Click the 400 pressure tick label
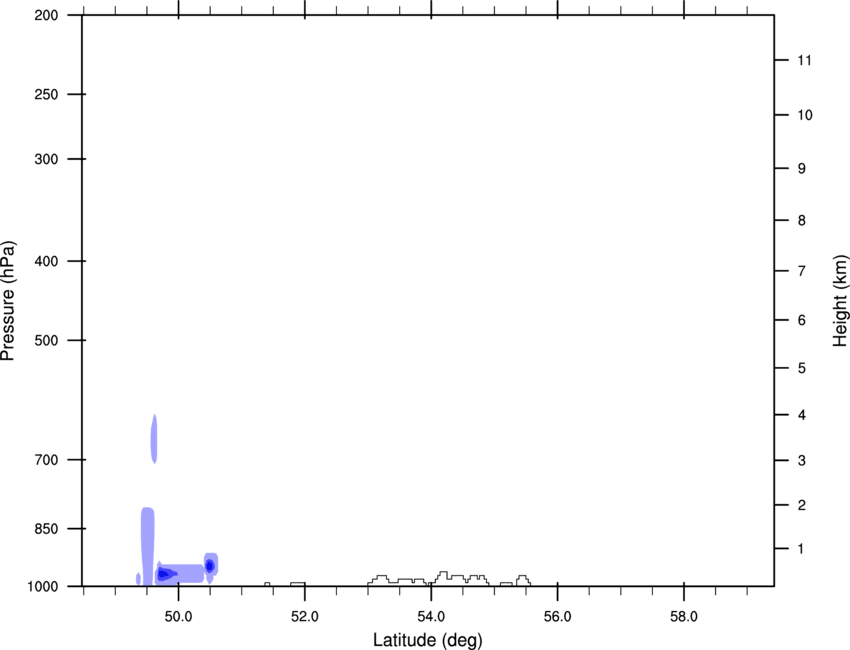 (46, 261)
